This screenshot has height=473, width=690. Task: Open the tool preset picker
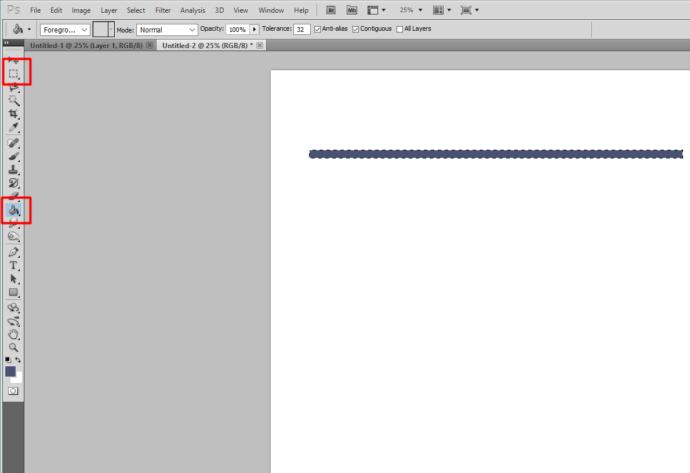pos(29,29)
